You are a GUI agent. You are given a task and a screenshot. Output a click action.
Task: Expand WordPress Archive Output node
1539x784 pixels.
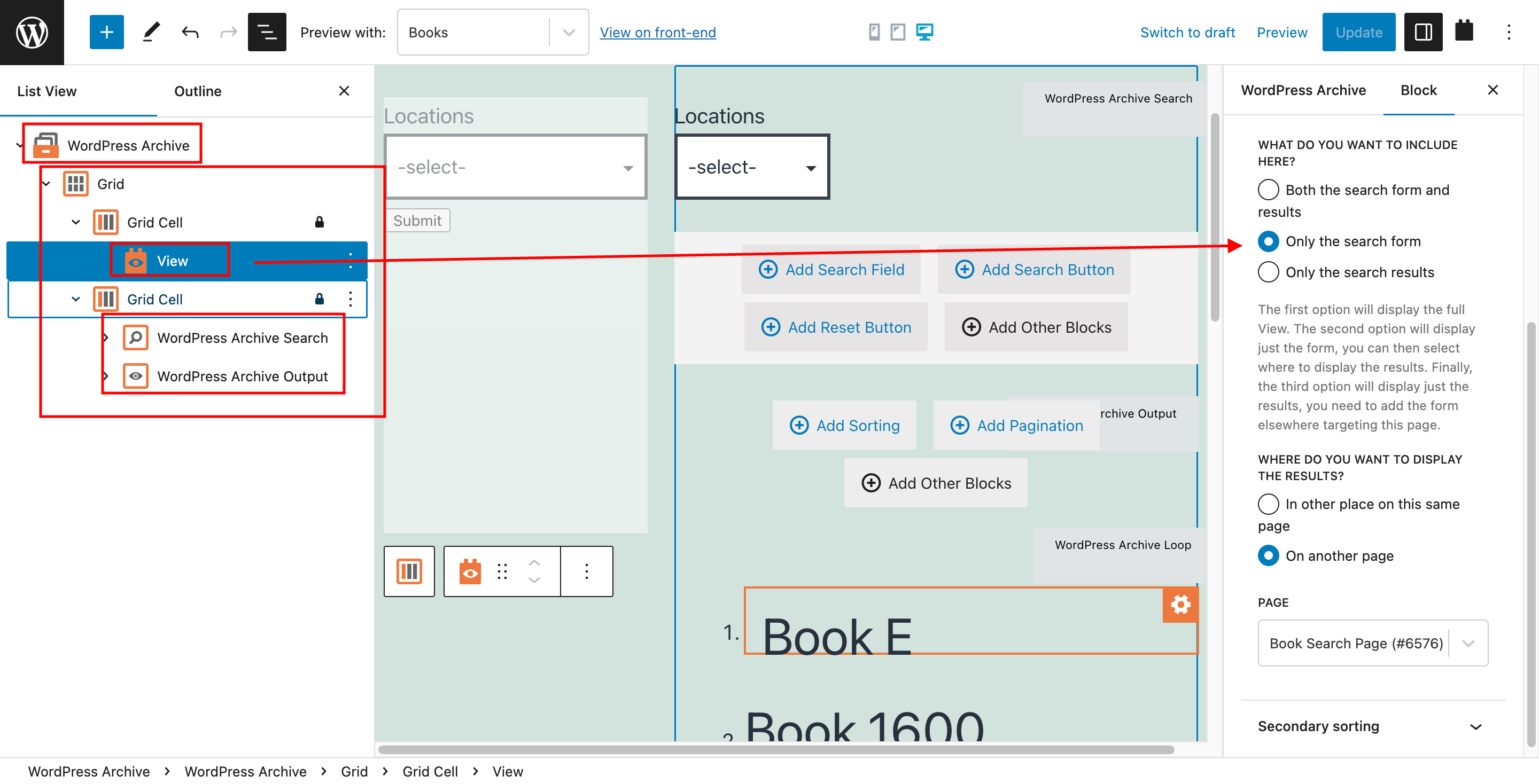point(106,376)
